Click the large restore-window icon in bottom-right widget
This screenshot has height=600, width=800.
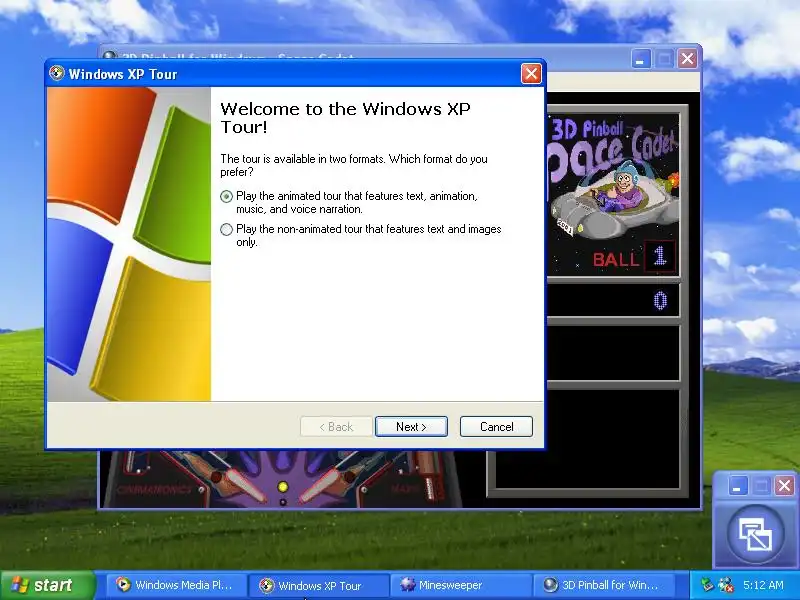click(756, 534)
